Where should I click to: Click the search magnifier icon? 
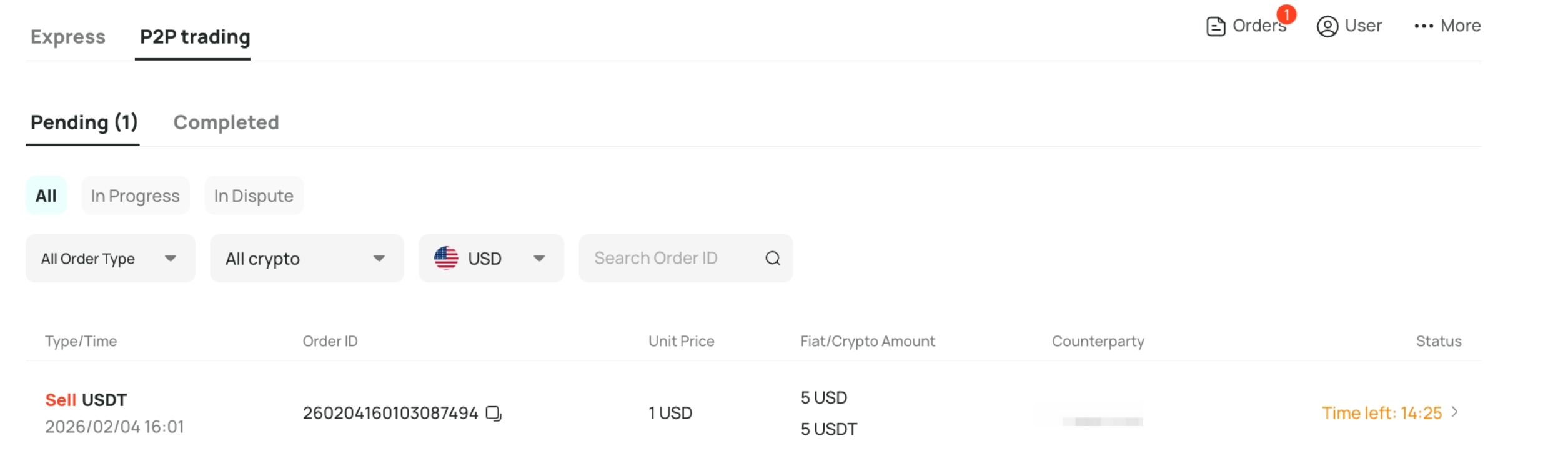click(x=772, y=259)
